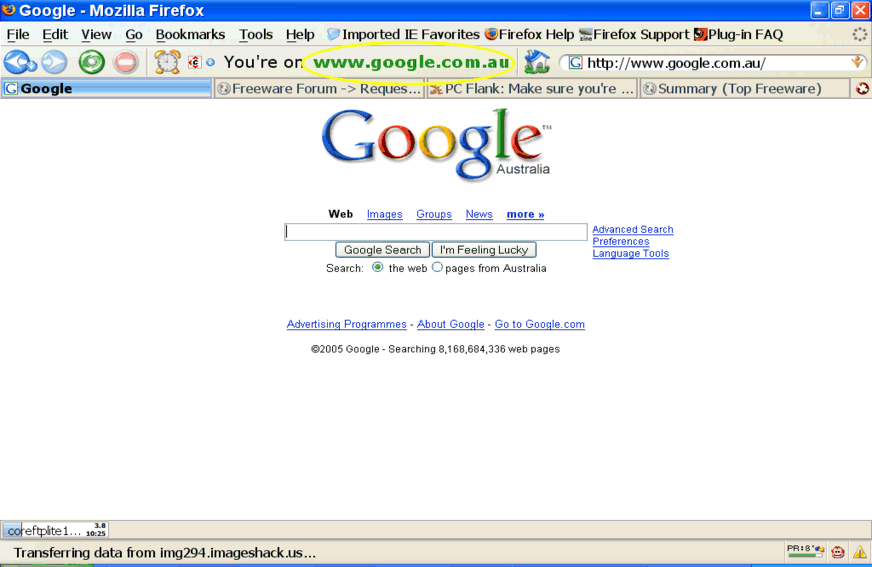The width and height of the screenshot is (872, 567).
Task: Click the coreftplite download progress item
Action: [55, 530]
